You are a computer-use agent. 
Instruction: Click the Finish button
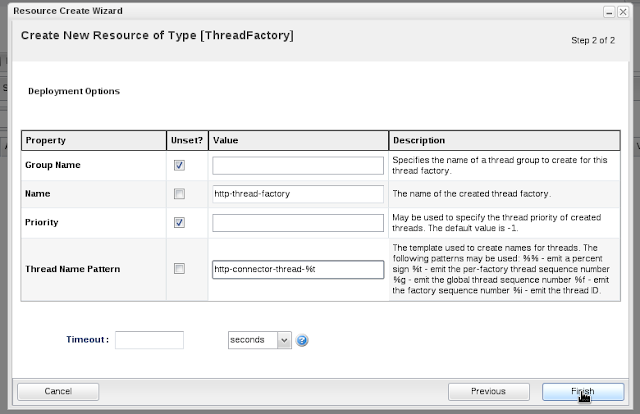(583, 392)
